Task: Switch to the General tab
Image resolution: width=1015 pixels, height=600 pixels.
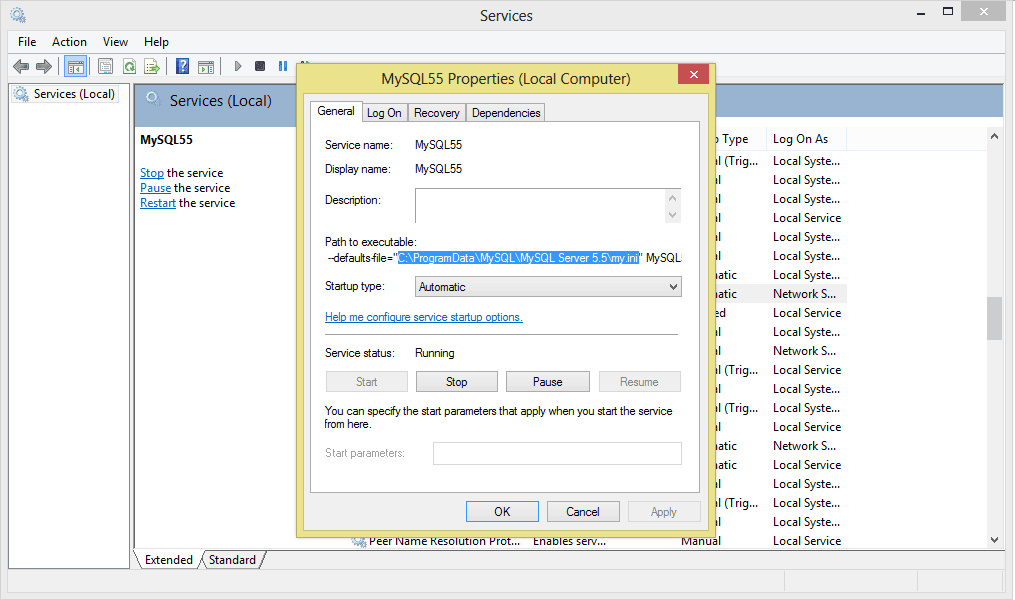Action: point(336,111)
